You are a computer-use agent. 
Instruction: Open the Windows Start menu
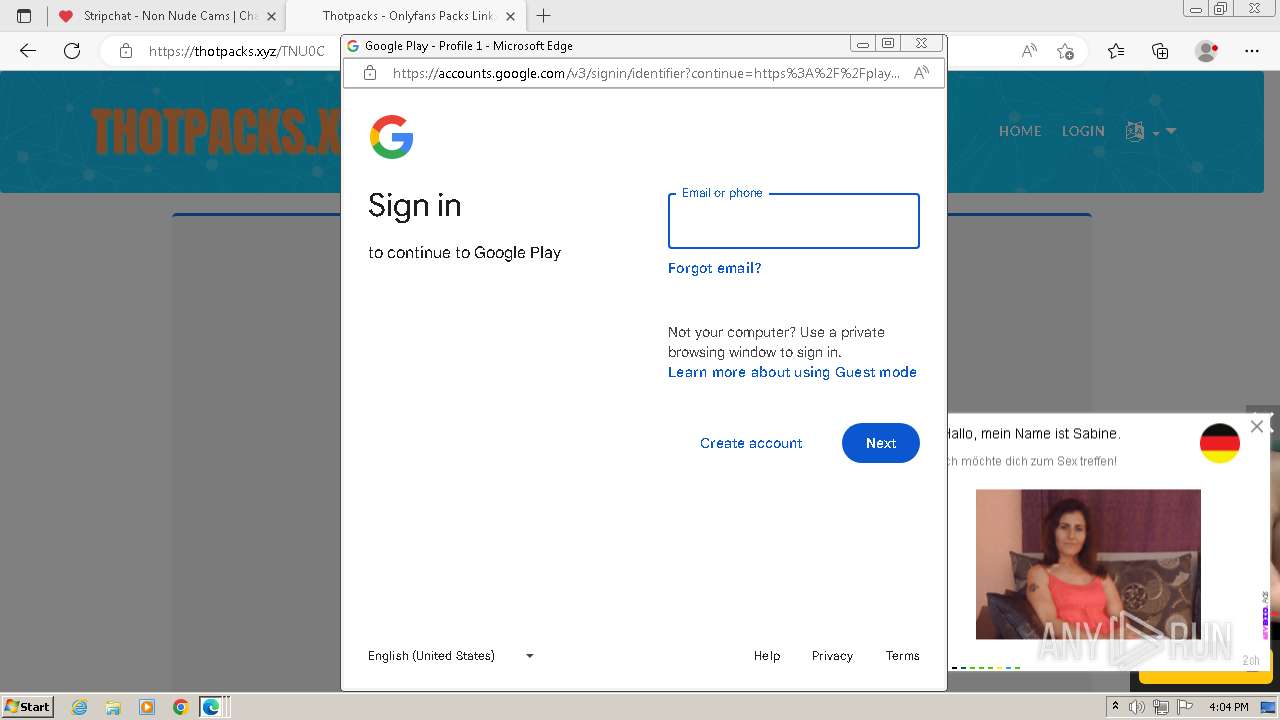[x=28, y=706]
